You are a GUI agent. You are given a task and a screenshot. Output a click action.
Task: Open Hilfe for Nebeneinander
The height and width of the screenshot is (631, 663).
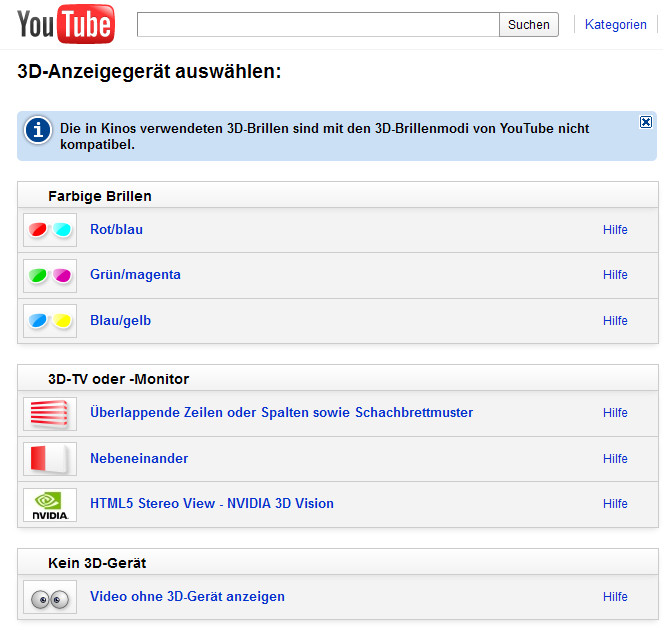click(x=615, y=458)
